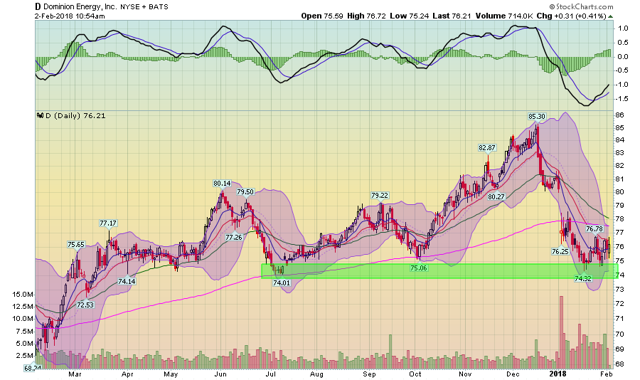
Task: Click the 12.5M volume axis label
Action: point(23,307)
